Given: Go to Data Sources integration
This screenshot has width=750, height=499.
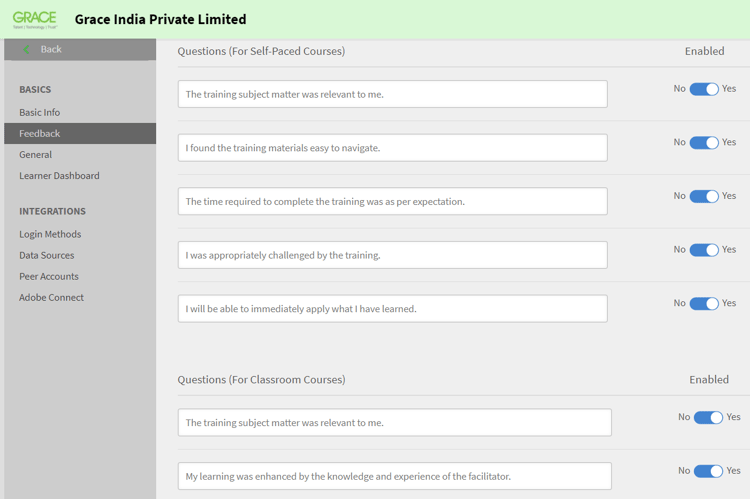Looking at the screenshot, I should click(x=47, y=255).
